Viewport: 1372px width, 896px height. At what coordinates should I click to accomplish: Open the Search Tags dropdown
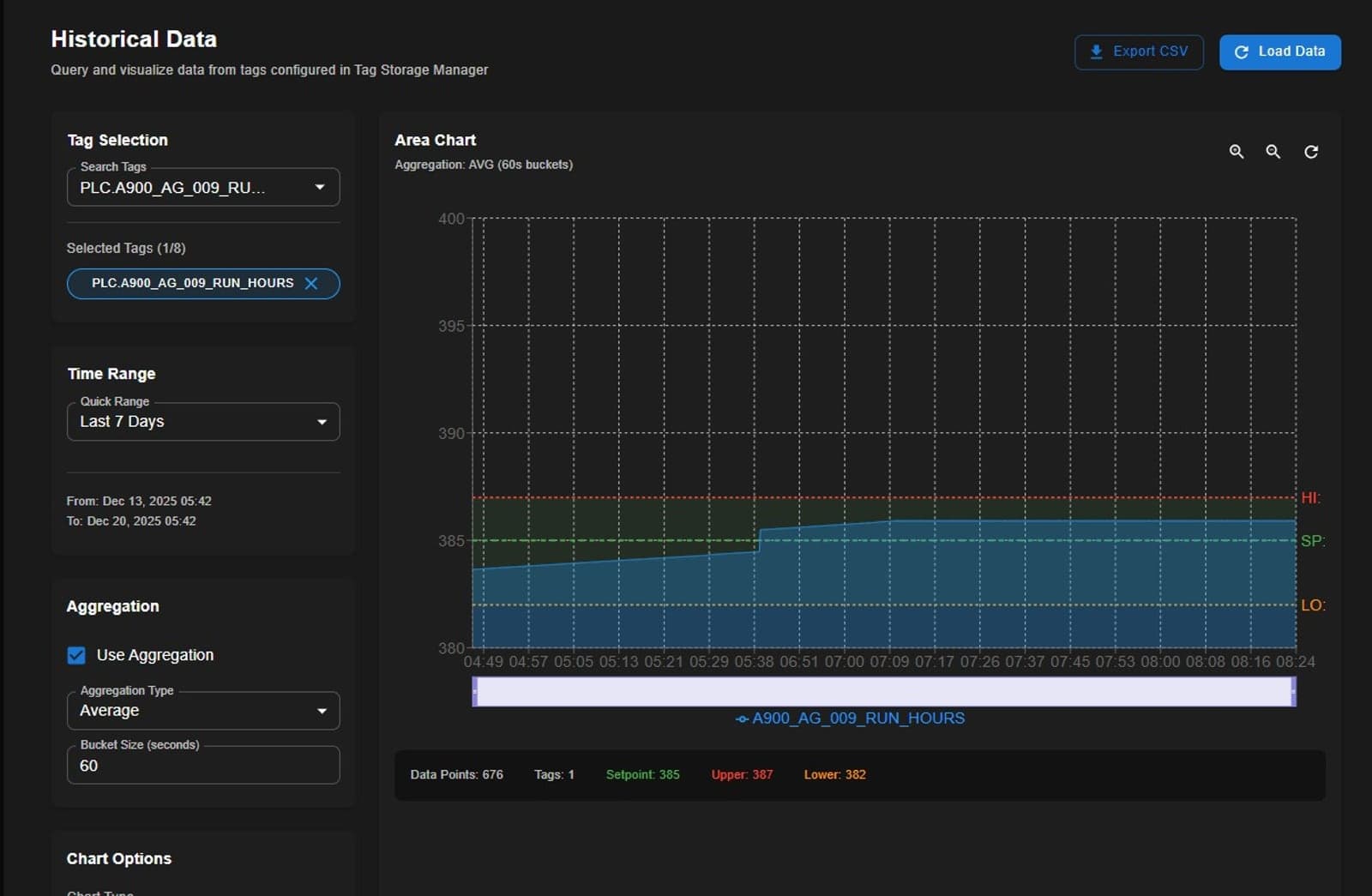[203, 188]
